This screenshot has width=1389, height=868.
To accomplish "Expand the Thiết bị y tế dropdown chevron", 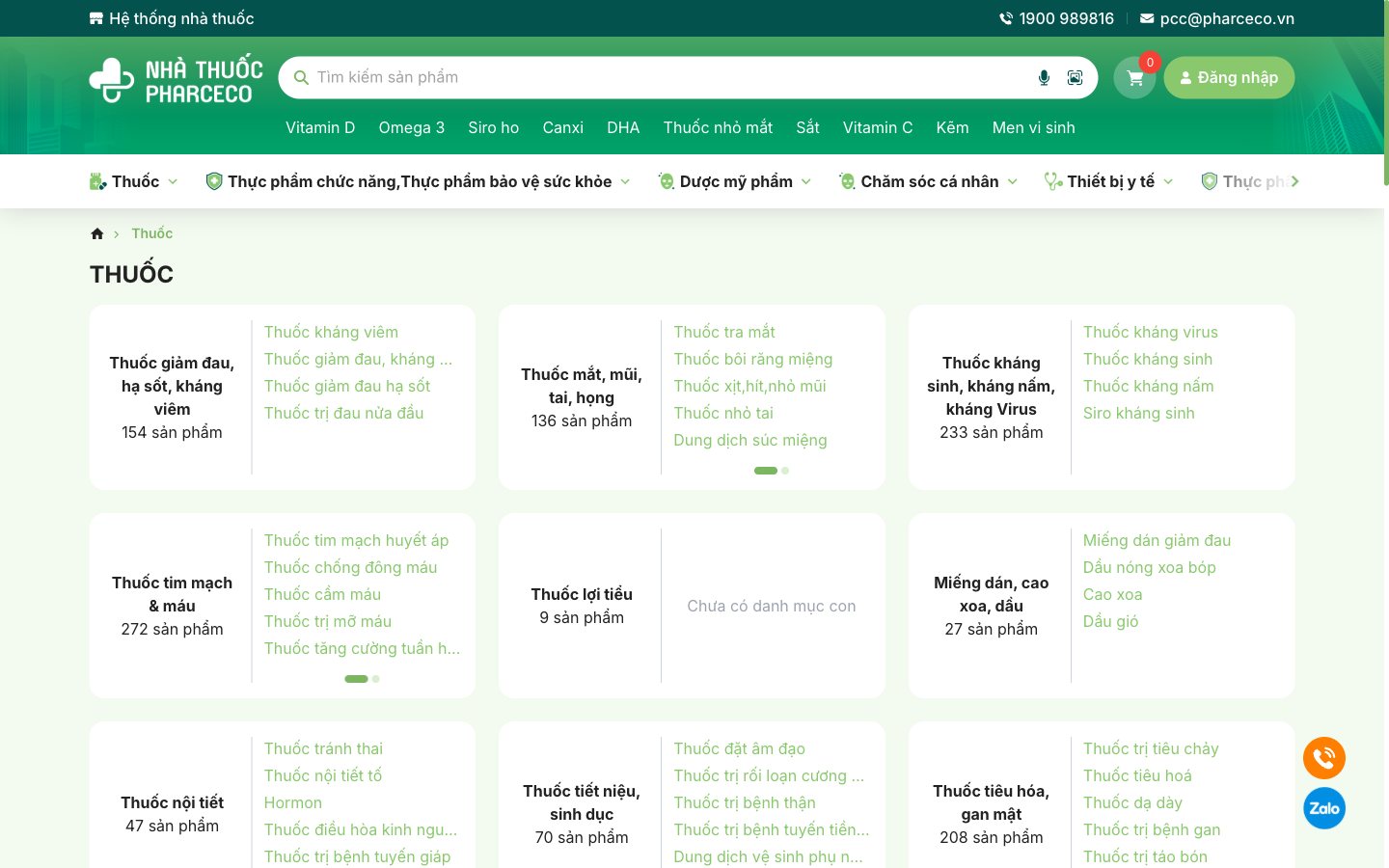I will pyautogui.click(x=1168, y=181).
